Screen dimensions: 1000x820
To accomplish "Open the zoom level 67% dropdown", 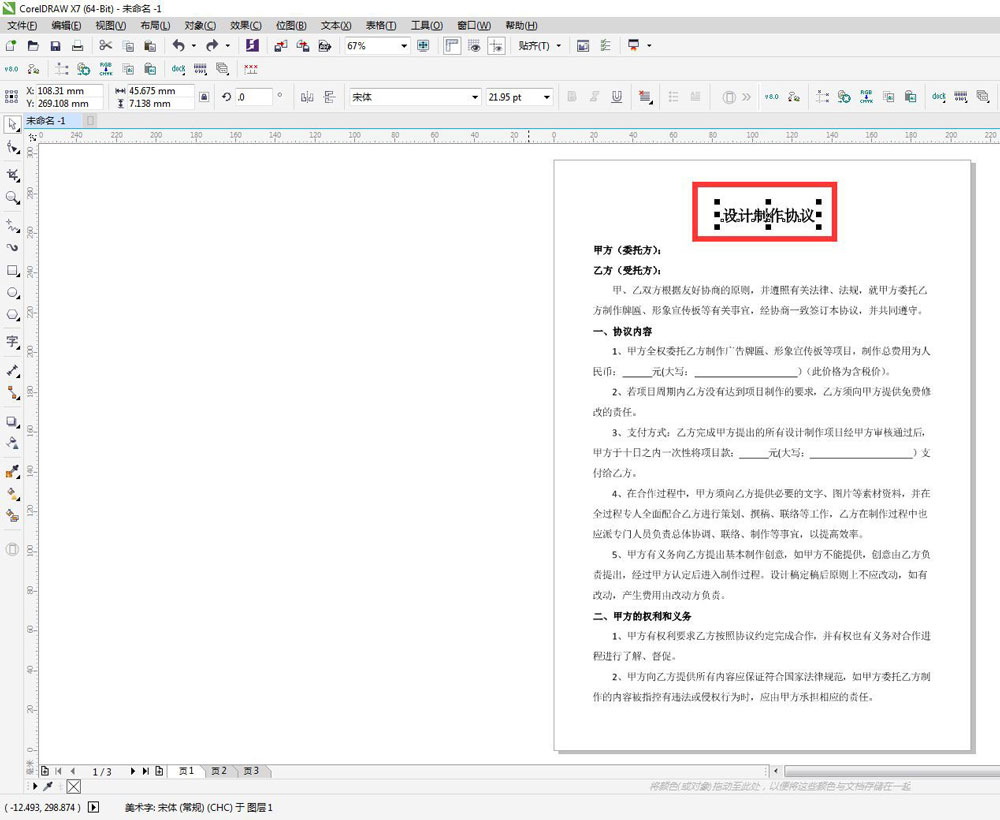I will tap(404, 46).
